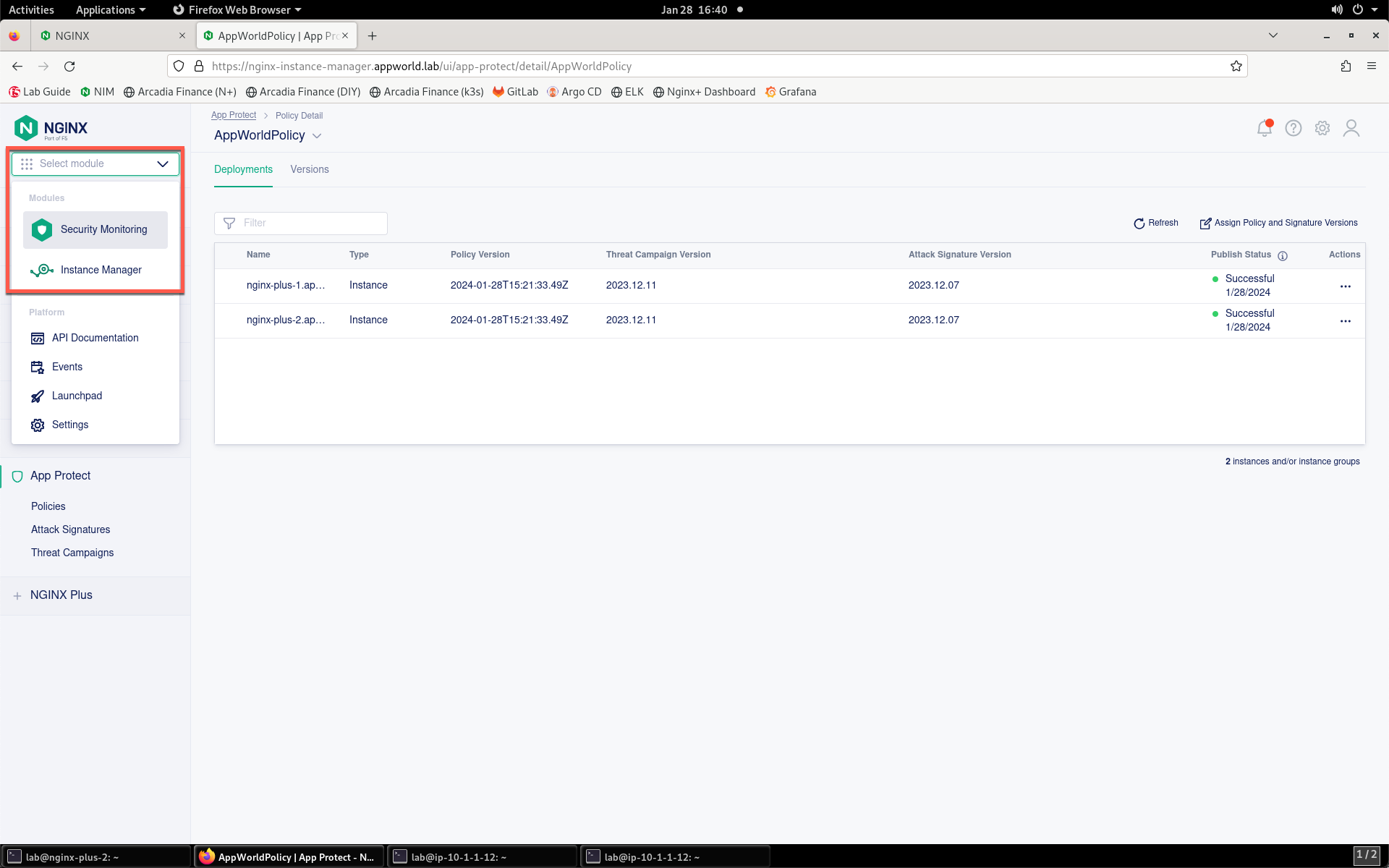
Task: Switch to the NGINX browser tab
Action: pos(112,35)
